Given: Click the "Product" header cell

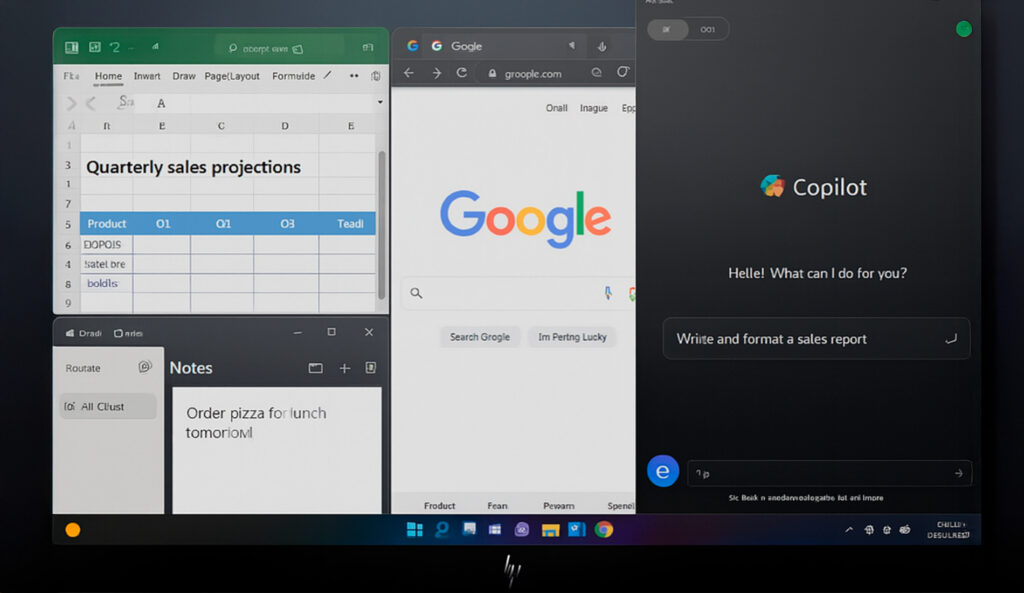Looking at the screenshot, I should tap(106, 224).
